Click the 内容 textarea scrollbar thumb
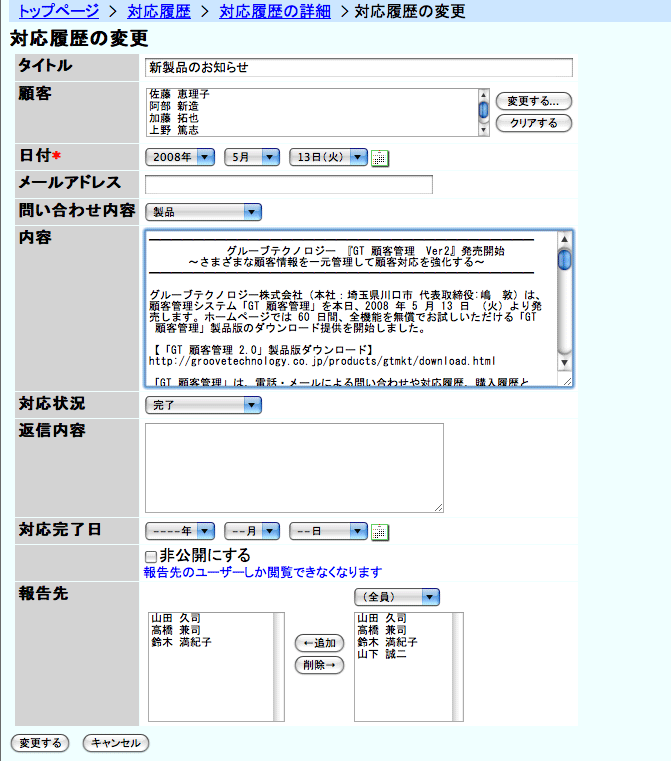671x761 pixels. pyautogui.click(x=565, y=260)
